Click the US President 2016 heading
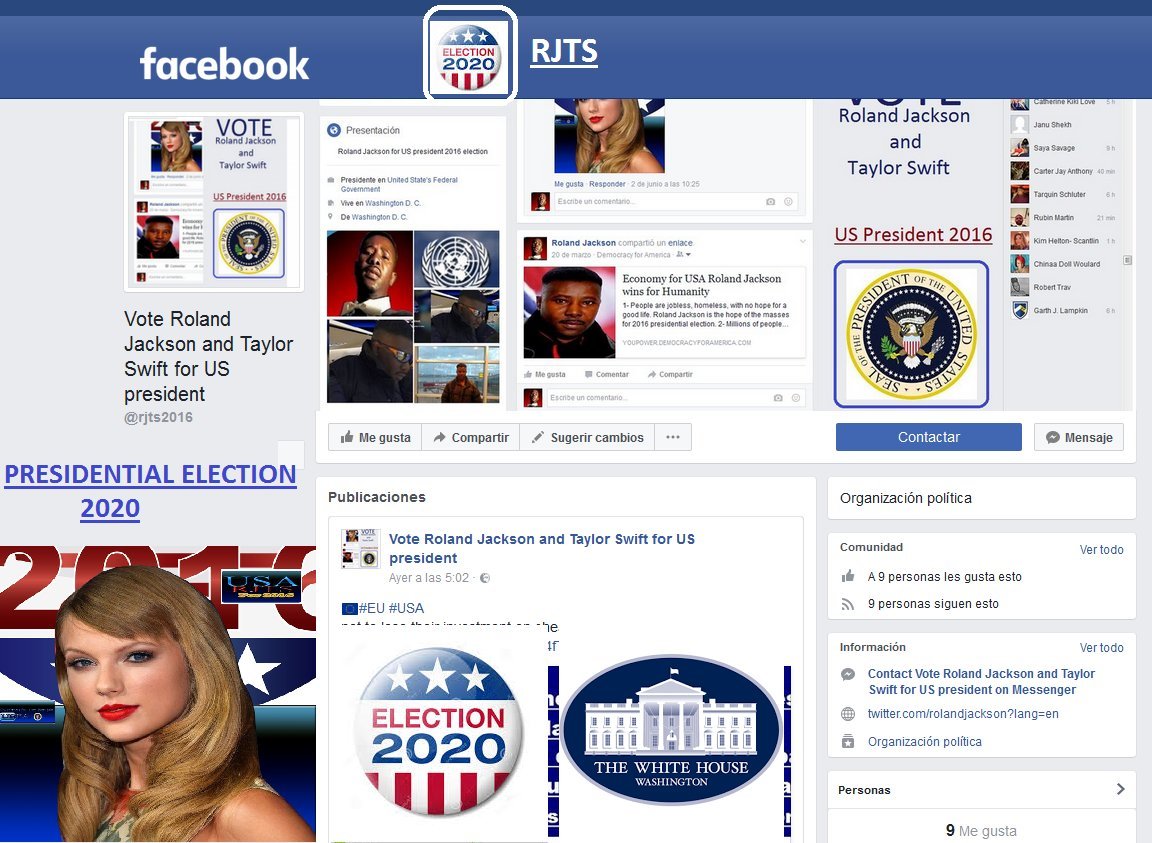1152x843 pixels. pyautogui.click(x=913, y=234)
